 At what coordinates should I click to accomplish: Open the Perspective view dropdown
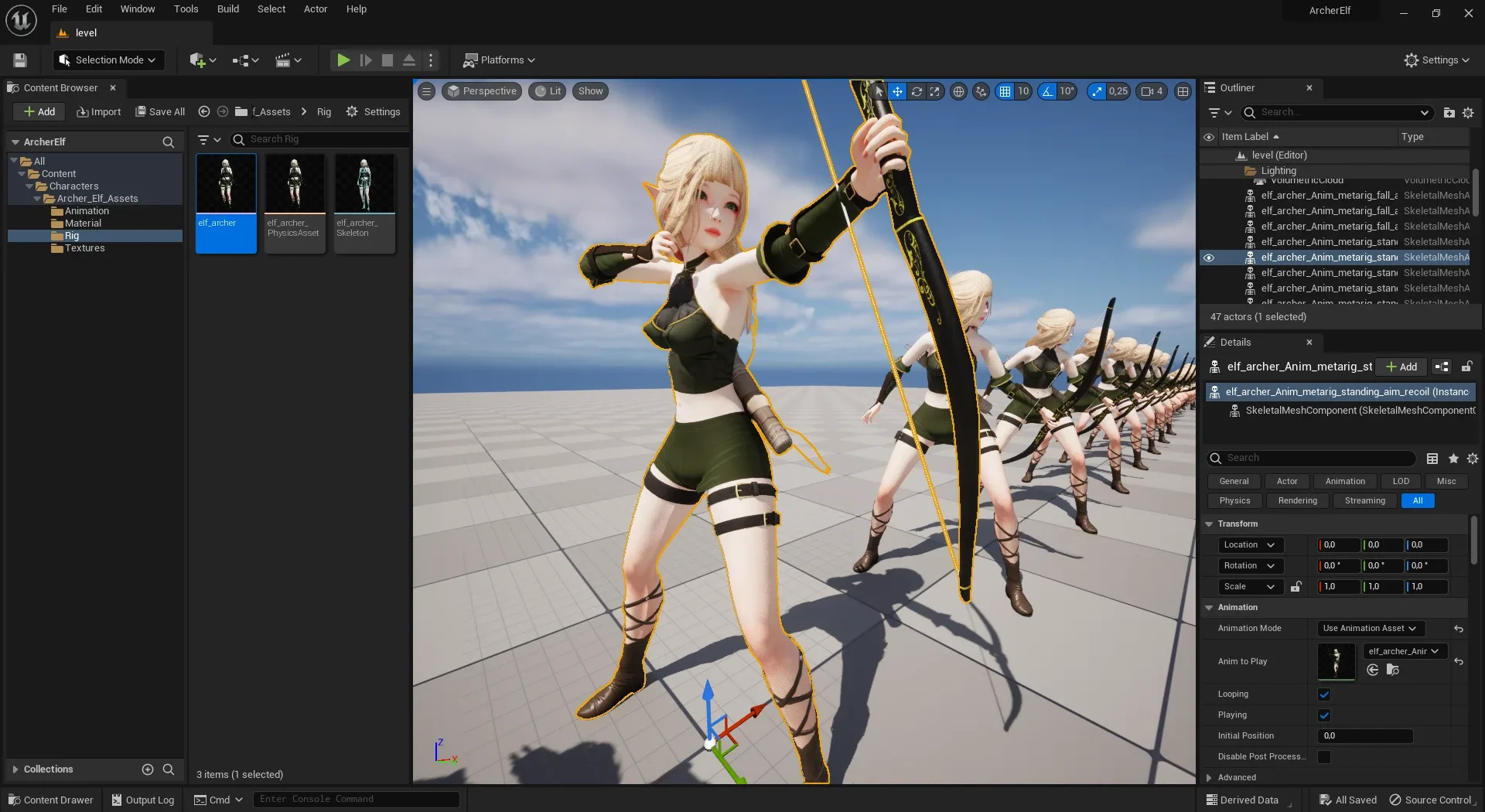point(481,90)
